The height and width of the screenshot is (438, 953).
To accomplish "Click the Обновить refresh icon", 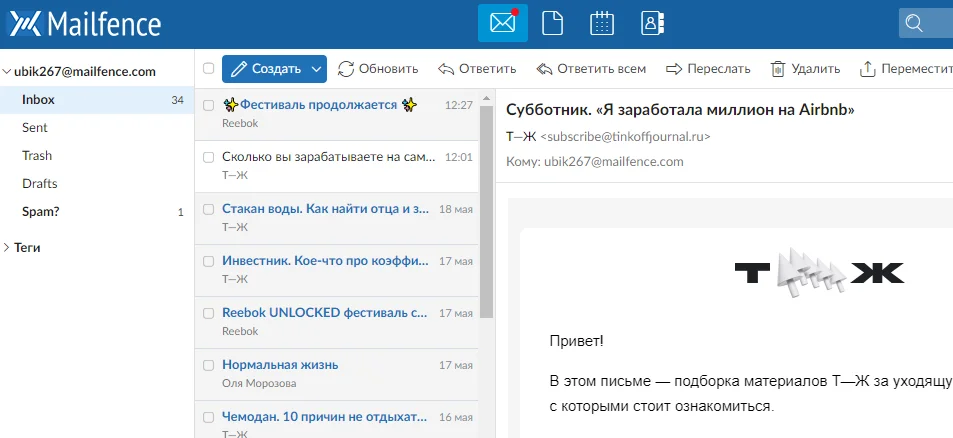I will [346, 69].
